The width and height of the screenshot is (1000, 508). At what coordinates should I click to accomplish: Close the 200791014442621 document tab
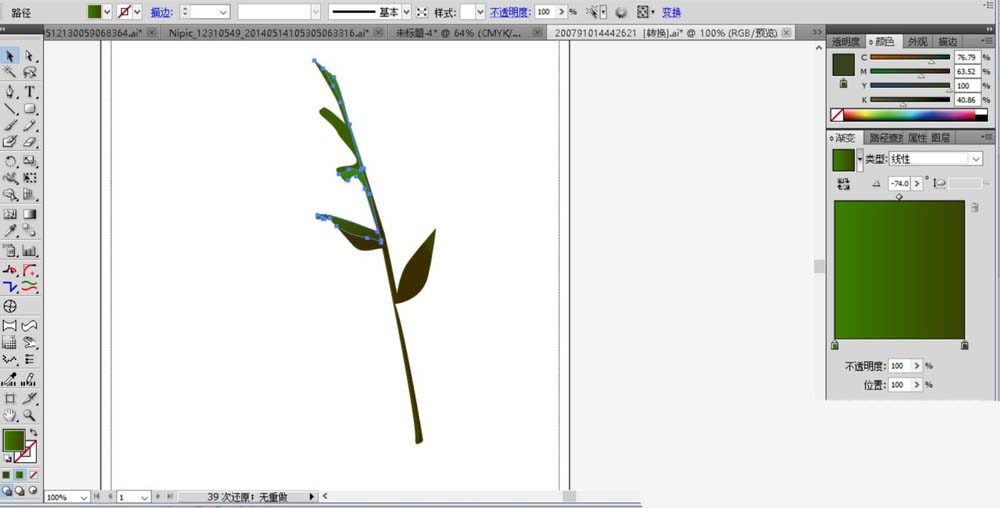click(786, 32)
